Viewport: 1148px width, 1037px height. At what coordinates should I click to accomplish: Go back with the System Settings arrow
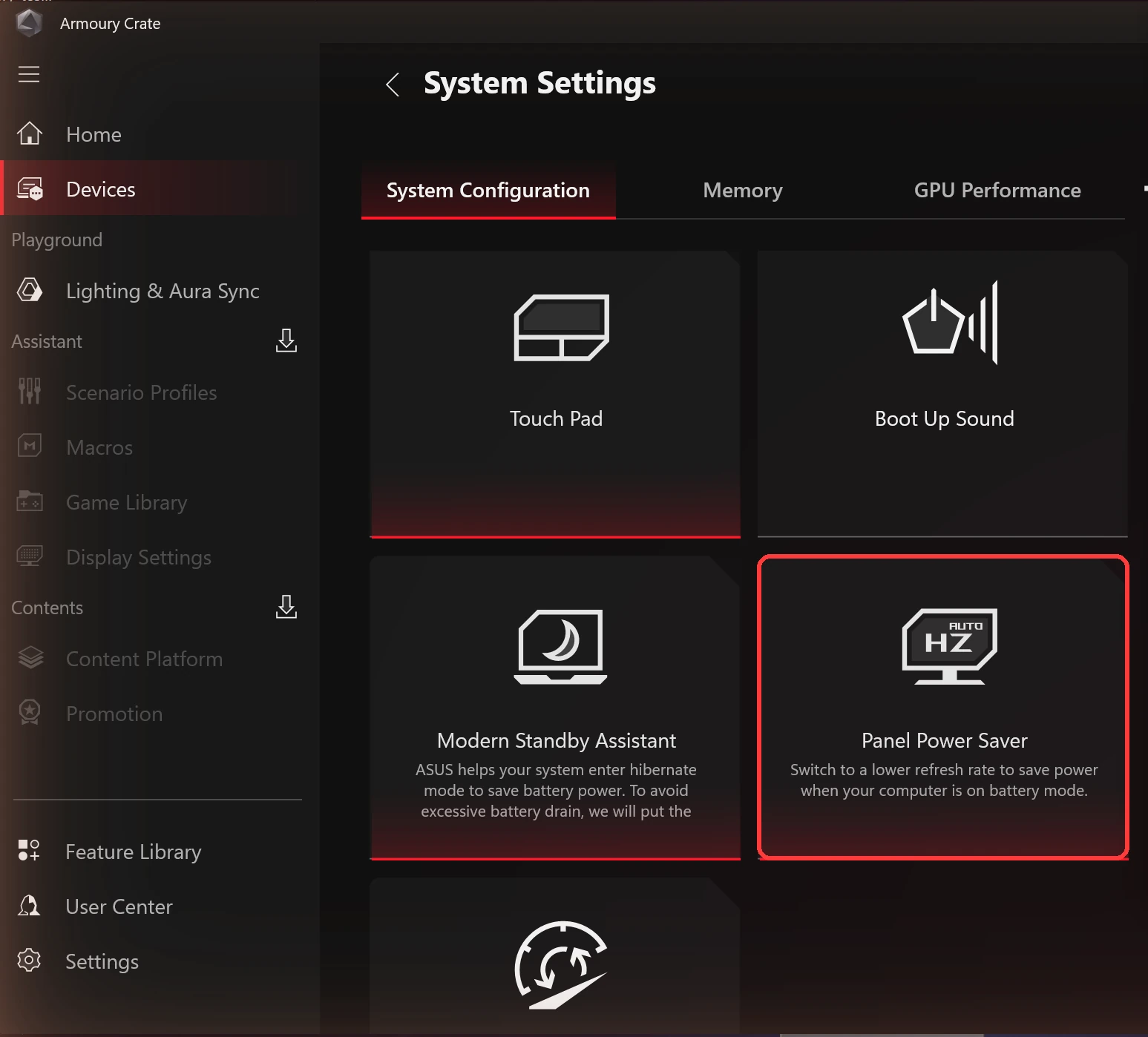pos(393,84)
